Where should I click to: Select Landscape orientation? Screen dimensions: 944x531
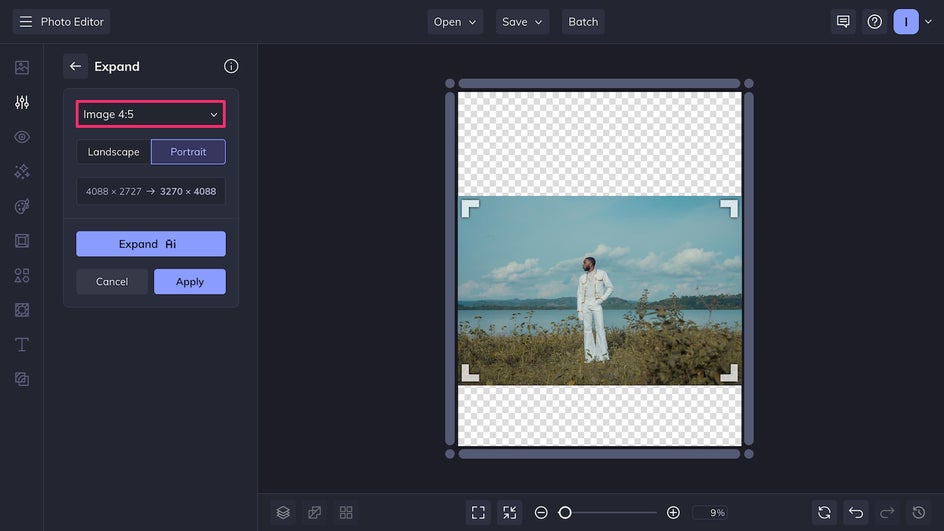pos(113,152)
